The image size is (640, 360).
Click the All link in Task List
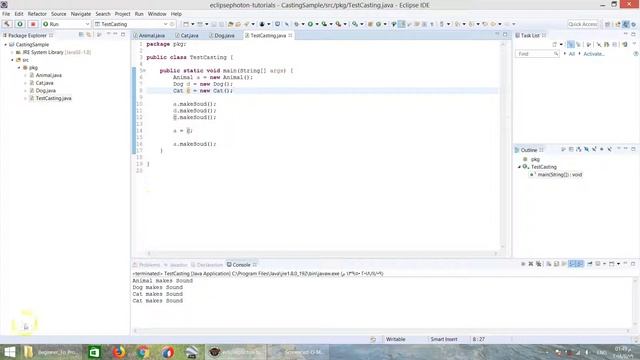tap(571, 54)
